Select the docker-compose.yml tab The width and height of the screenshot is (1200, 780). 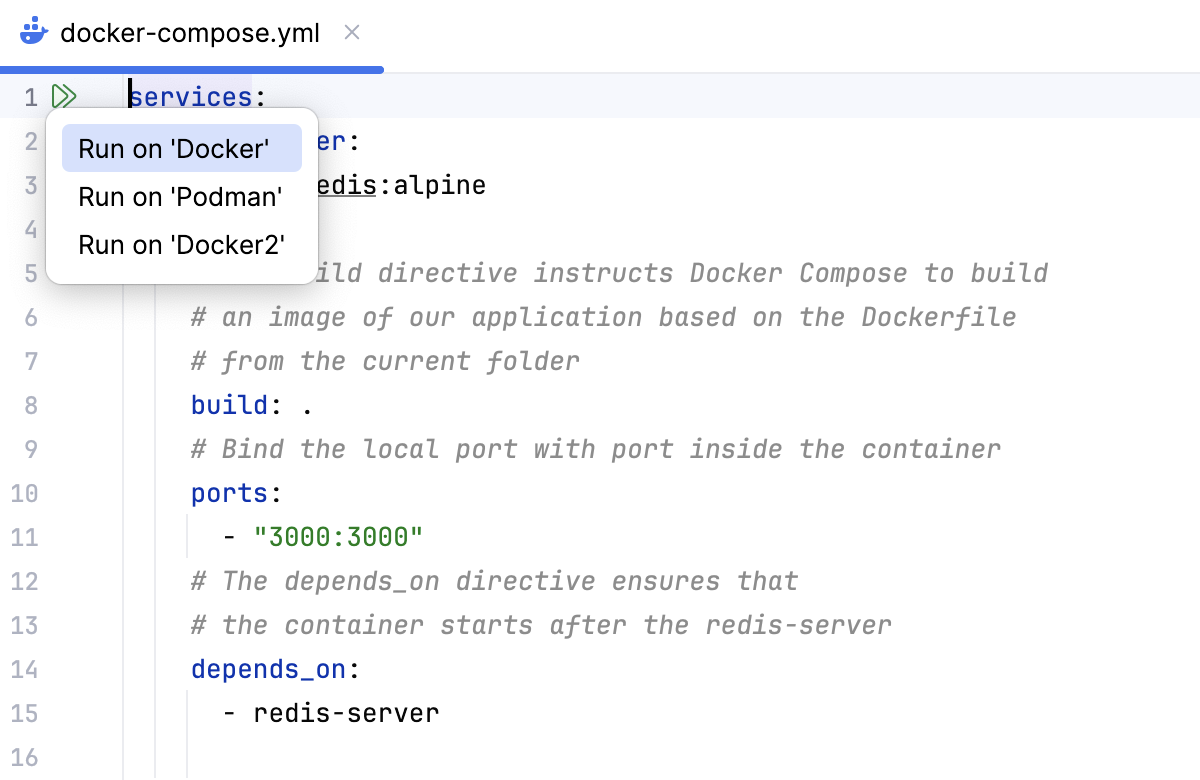190,33
